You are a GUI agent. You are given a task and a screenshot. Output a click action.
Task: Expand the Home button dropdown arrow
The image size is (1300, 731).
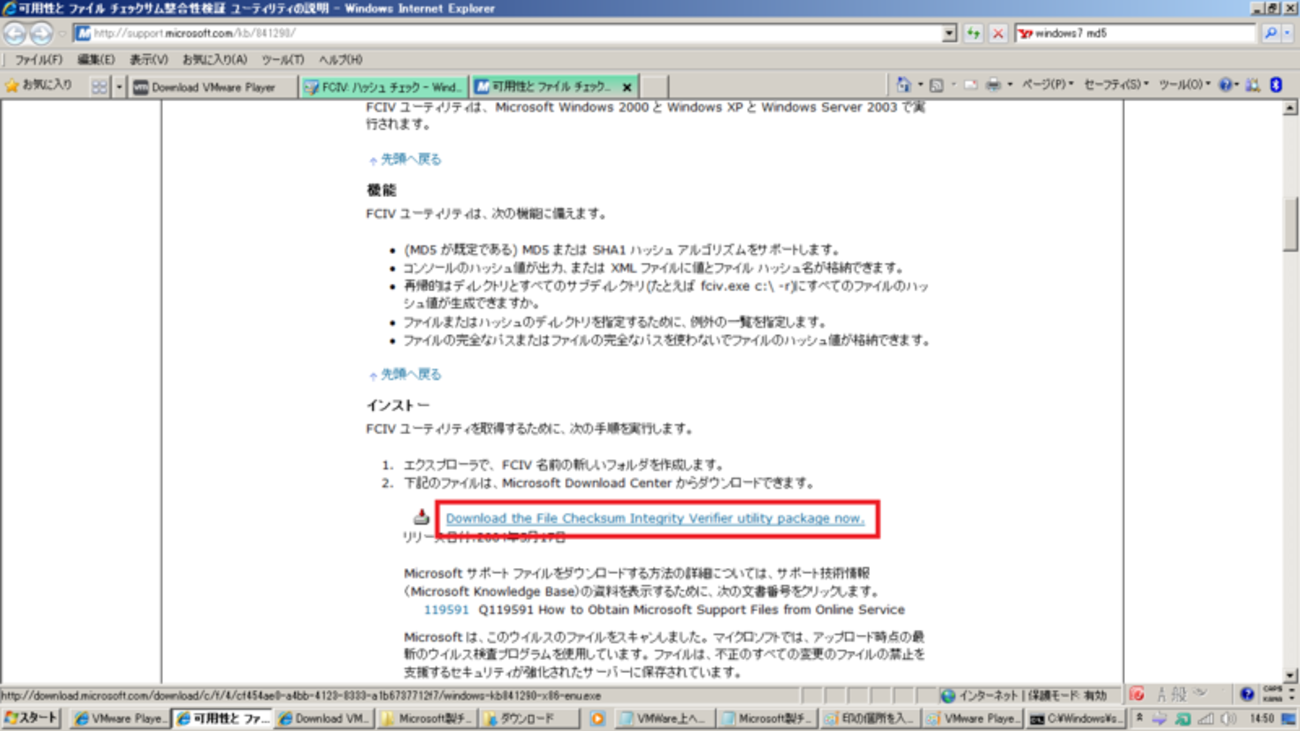(919, 86)
